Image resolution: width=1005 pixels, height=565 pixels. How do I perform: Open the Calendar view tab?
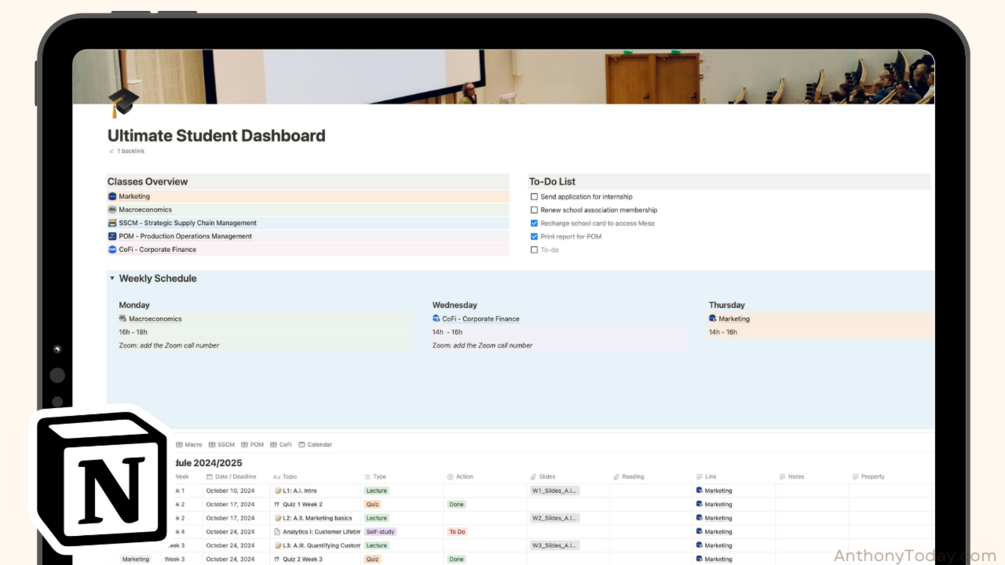coord(315,445)
